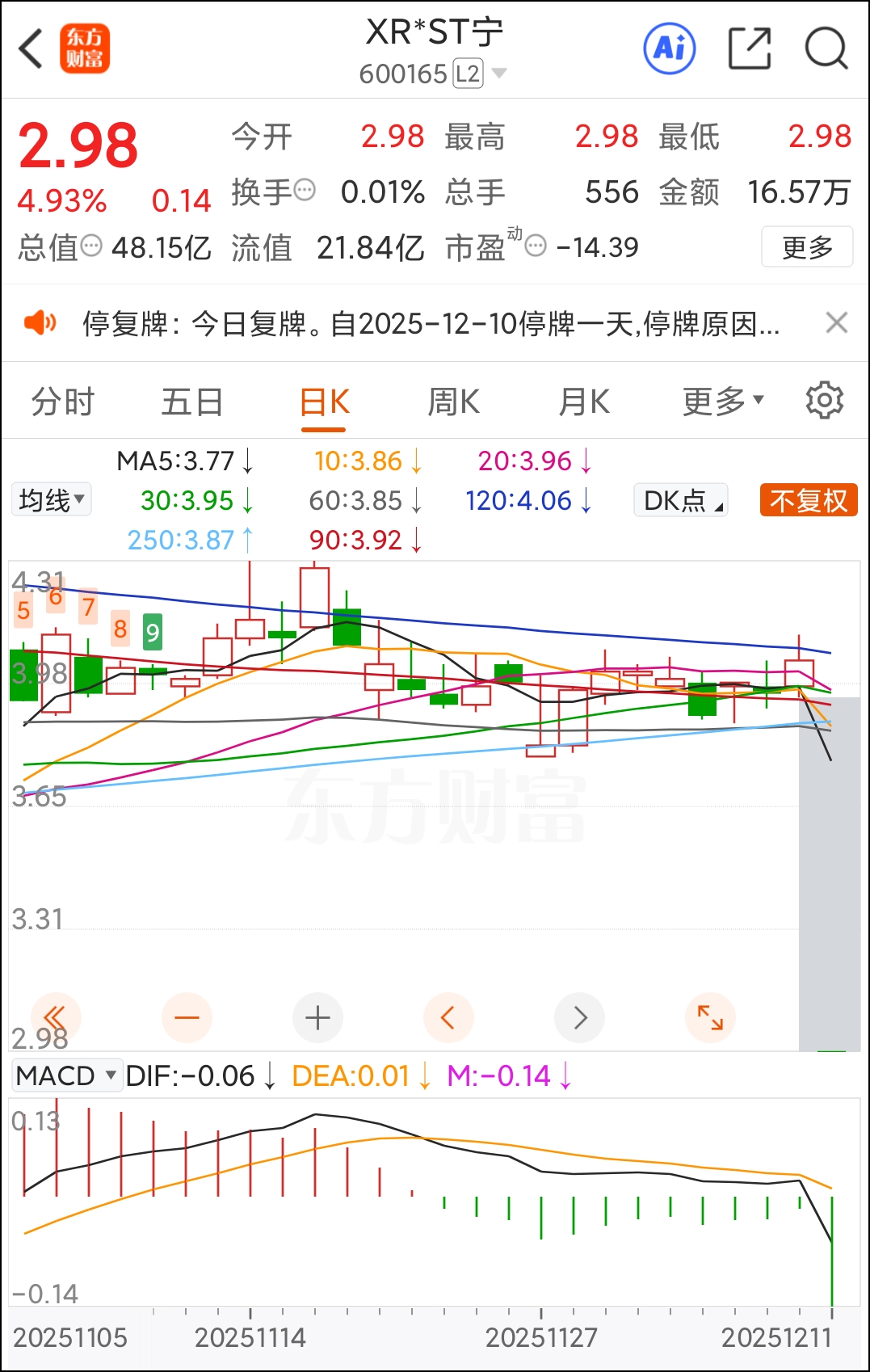Tap the speaker announcement icon
Viewport: 870px width, 1372px height.
click(x=40, y=323)
